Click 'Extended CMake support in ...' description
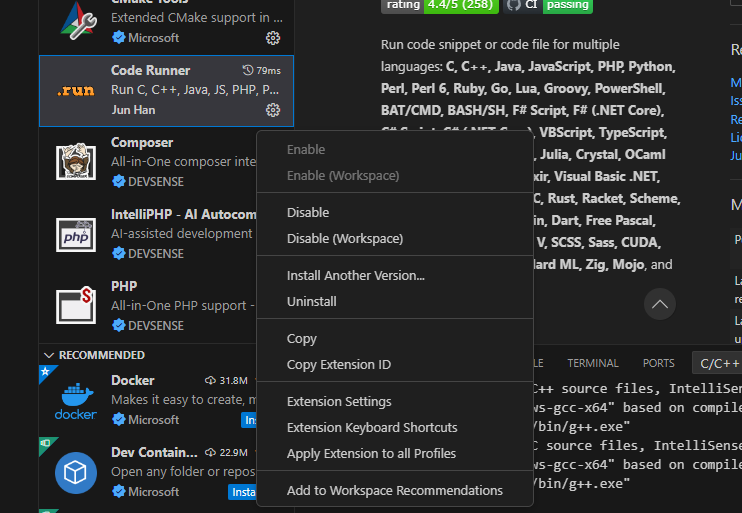Screen dimensions: 742x513 pyautogui.click(x=197, y=18)
